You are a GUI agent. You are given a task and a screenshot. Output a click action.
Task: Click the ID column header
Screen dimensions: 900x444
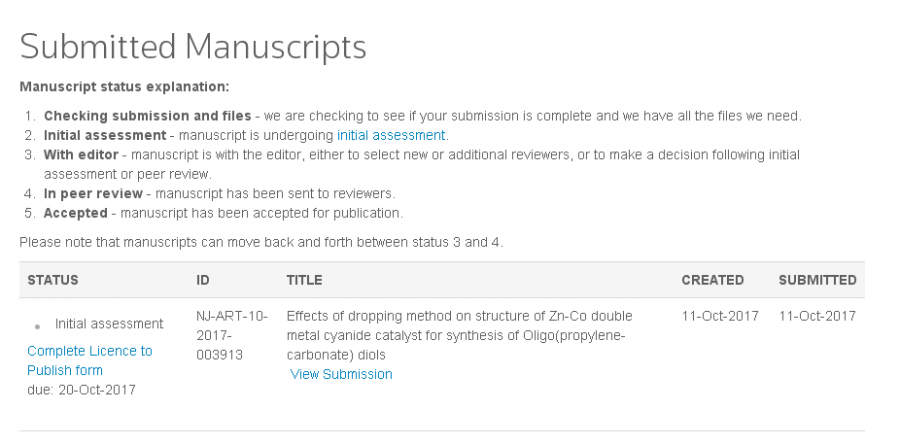[203, 280]
